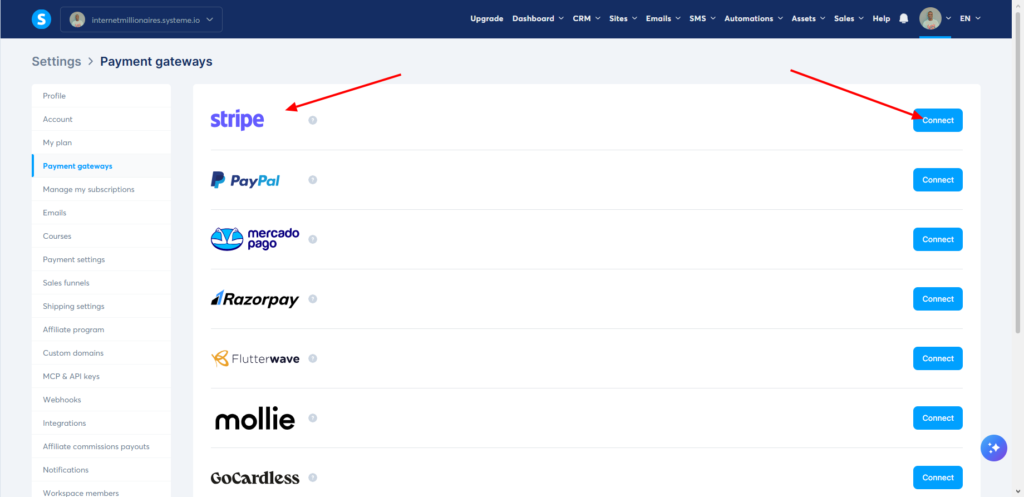
Task: Go to Webhooks settings in sidebar
Action: click(x=61, y=400)
